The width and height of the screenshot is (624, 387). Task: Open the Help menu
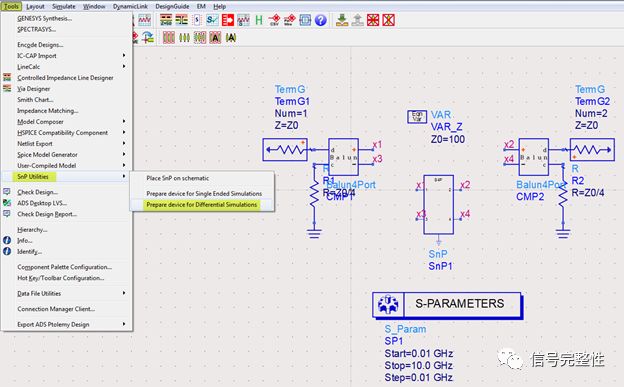(219, 6)
